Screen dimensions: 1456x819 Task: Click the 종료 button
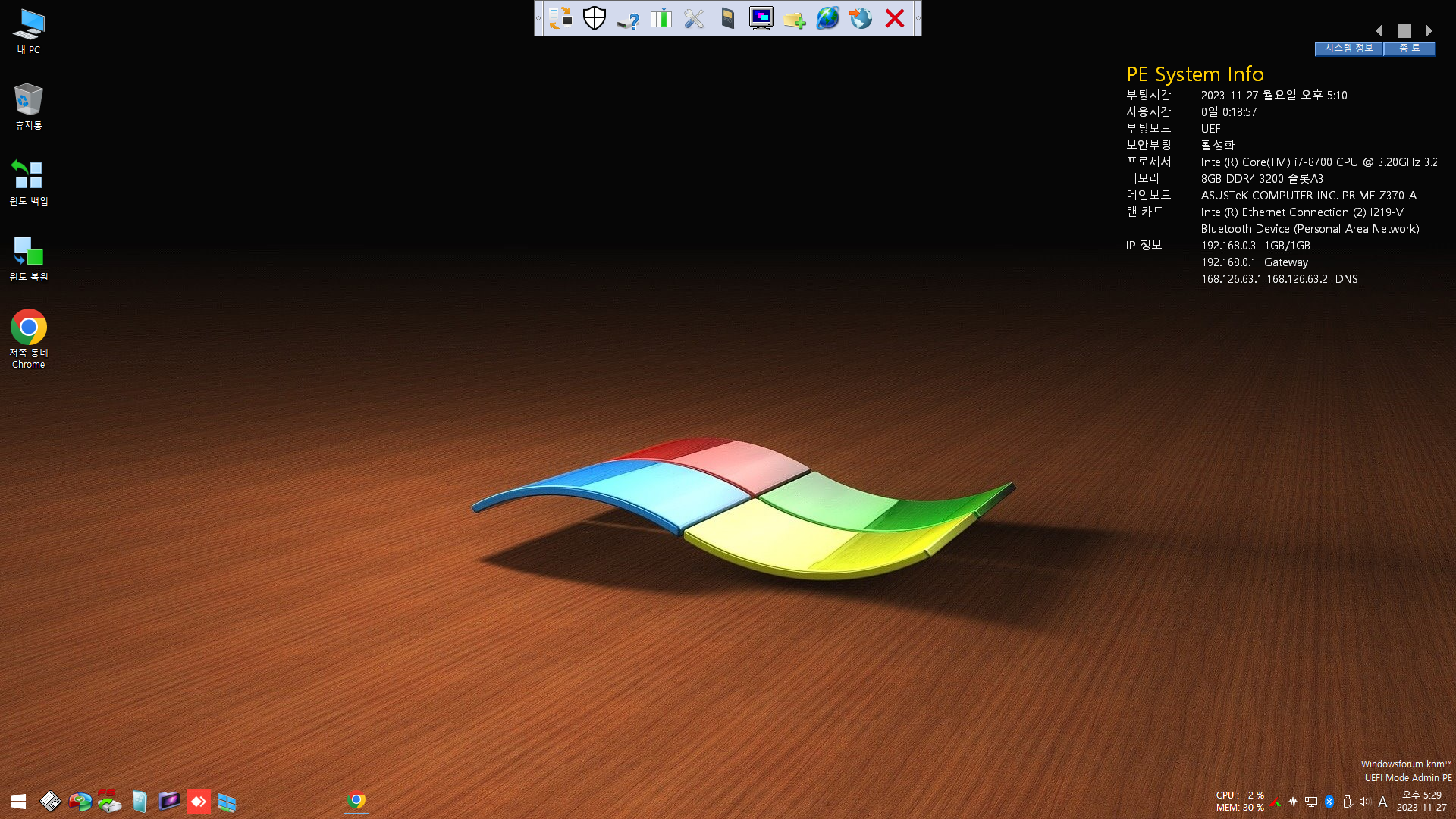tap(1409, 48)
